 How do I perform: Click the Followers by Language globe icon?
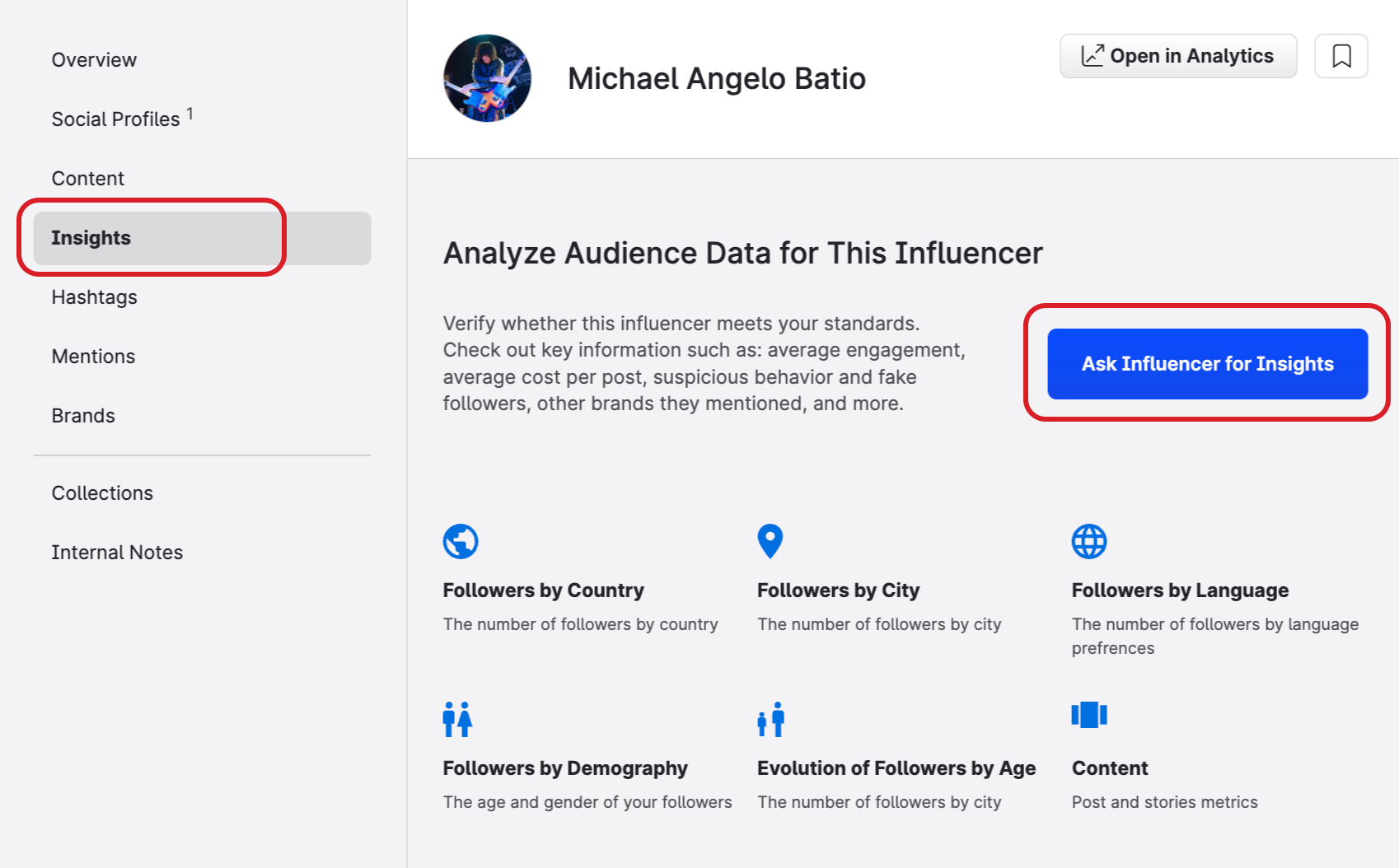(x=1089, y=542)
